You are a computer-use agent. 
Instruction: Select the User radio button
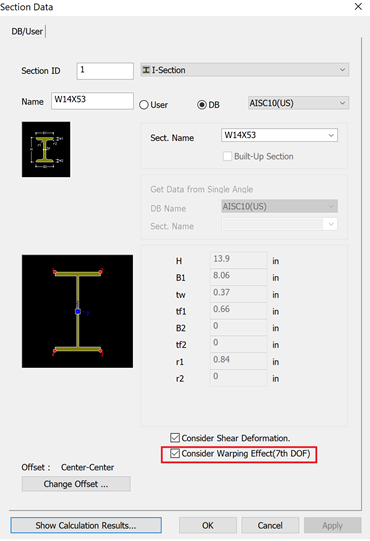point(144,105)
